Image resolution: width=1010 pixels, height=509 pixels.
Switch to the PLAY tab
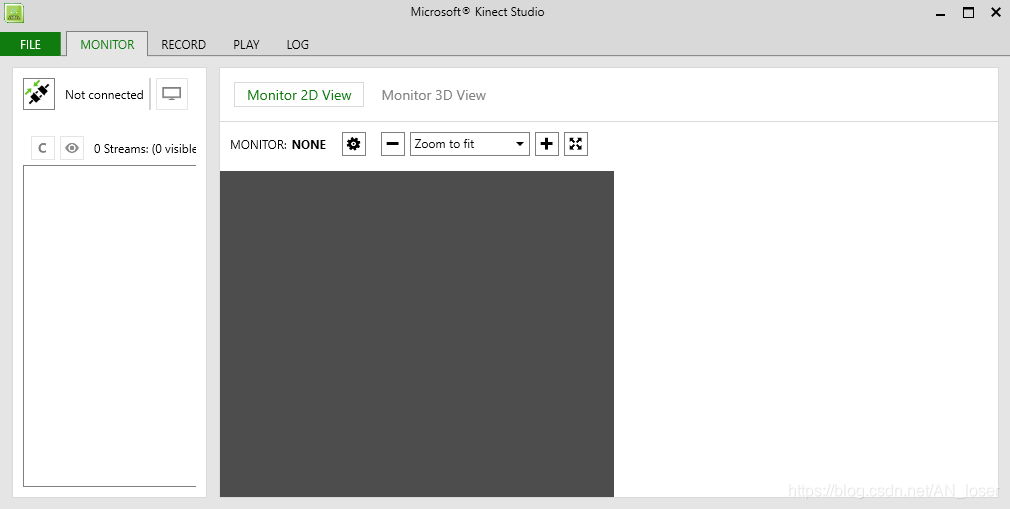tap(246, 44)
